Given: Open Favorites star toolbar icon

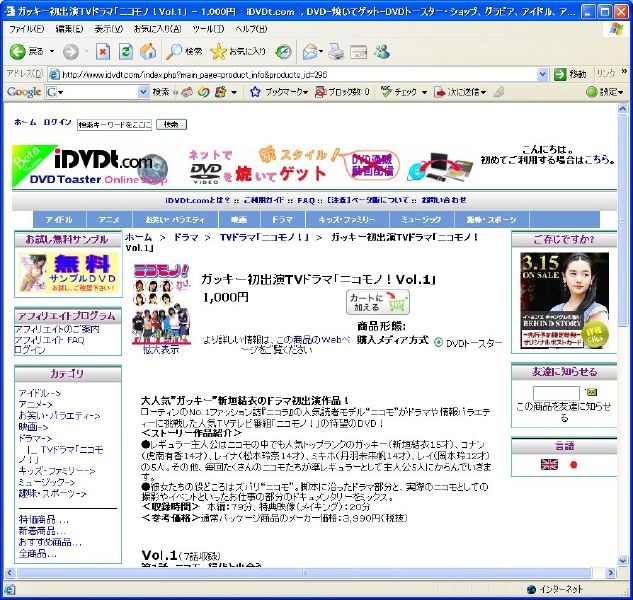Looking at the screenshot, I should click(218, 51).
